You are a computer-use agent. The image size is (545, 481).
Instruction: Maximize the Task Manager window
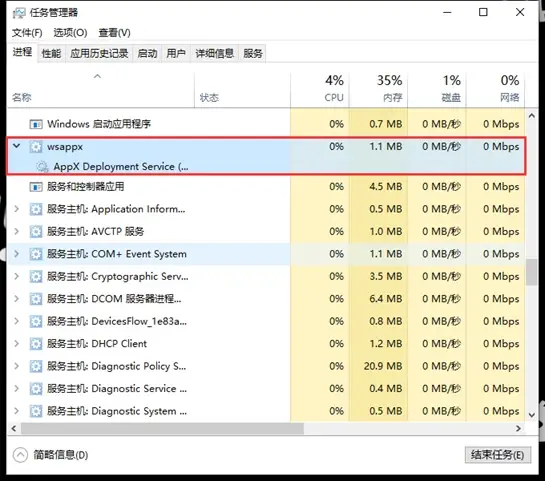[x=483, y=13]
